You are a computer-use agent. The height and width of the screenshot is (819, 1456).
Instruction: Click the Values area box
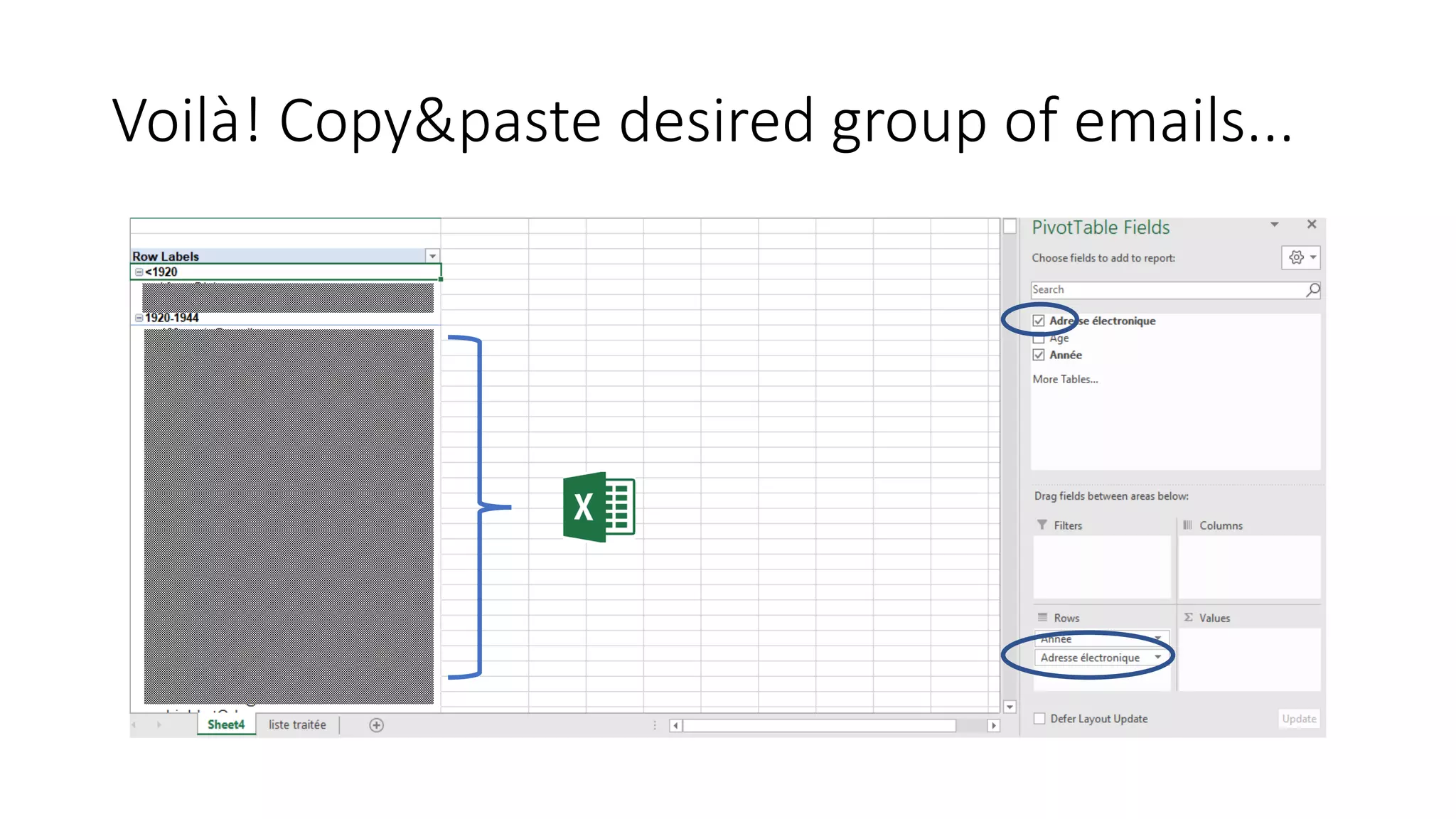pyautogui.click(x=1250, y=659)
